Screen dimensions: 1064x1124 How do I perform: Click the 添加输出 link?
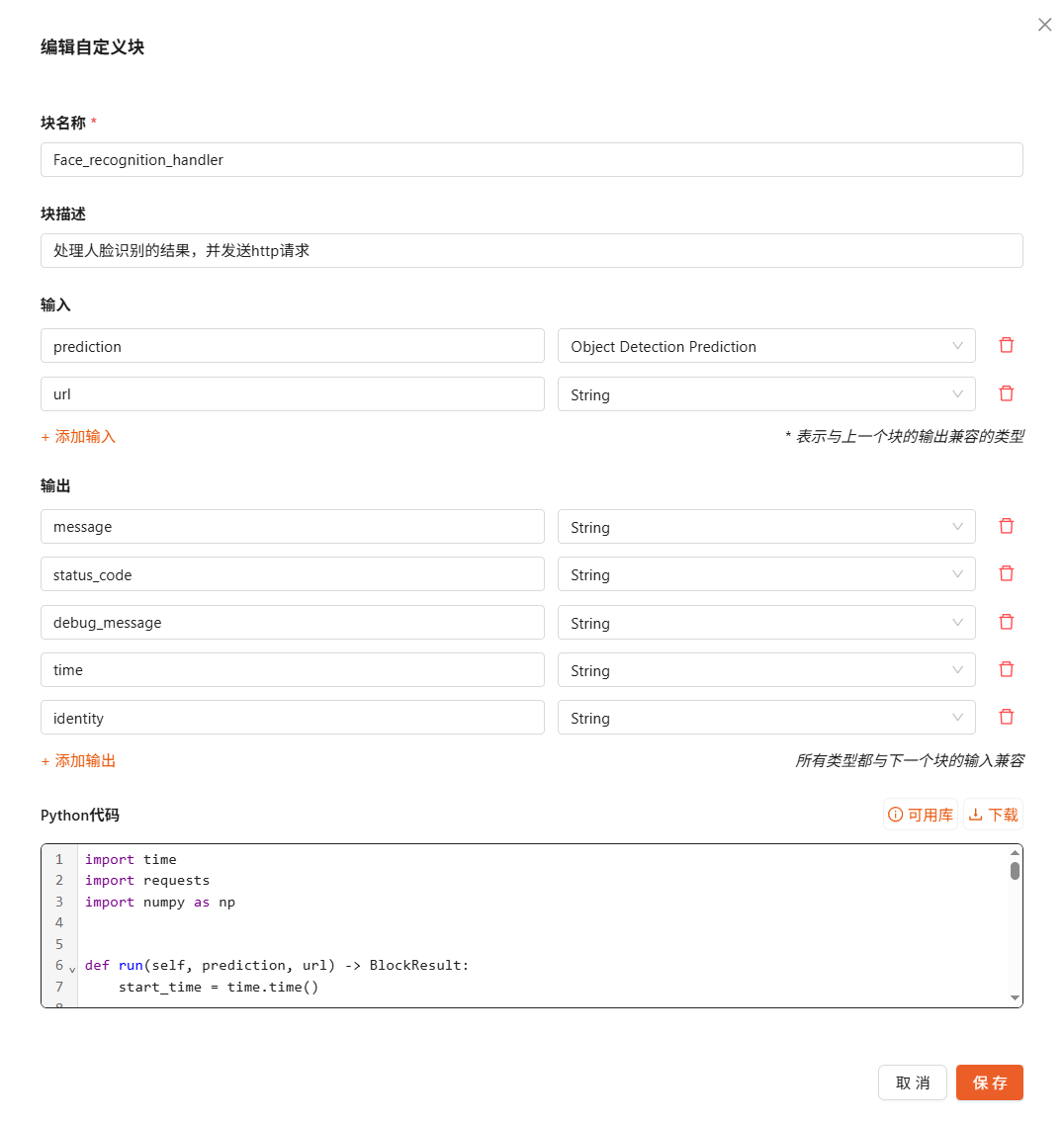pos(79,761)
